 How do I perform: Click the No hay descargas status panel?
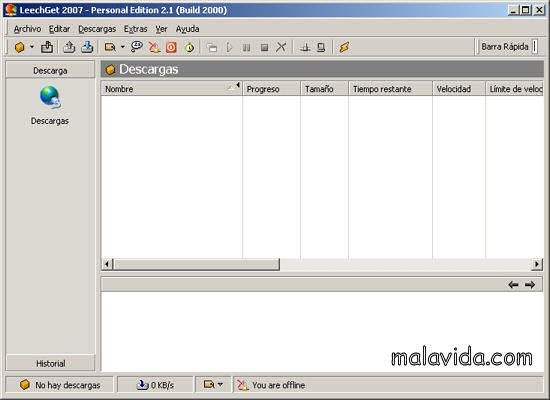point(60,385)
